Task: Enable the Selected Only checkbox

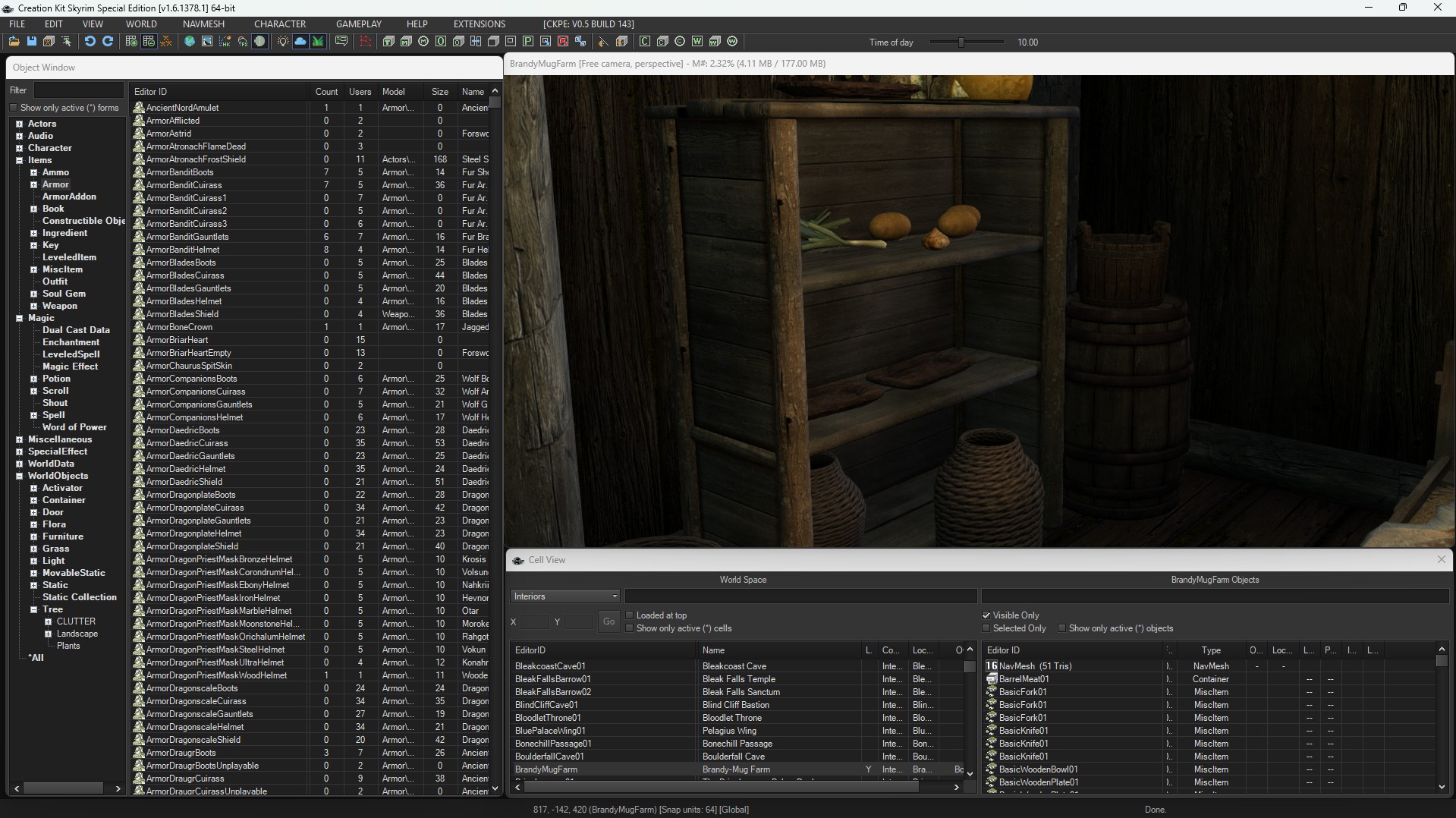Action: coord(986,628)
